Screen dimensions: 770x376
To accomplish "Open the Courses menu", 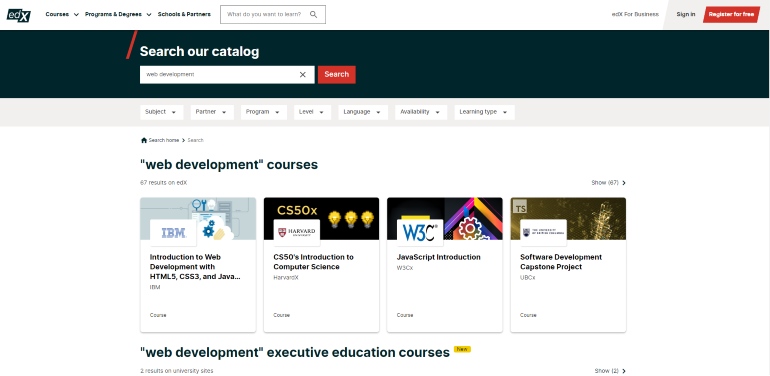I will 62,14.
